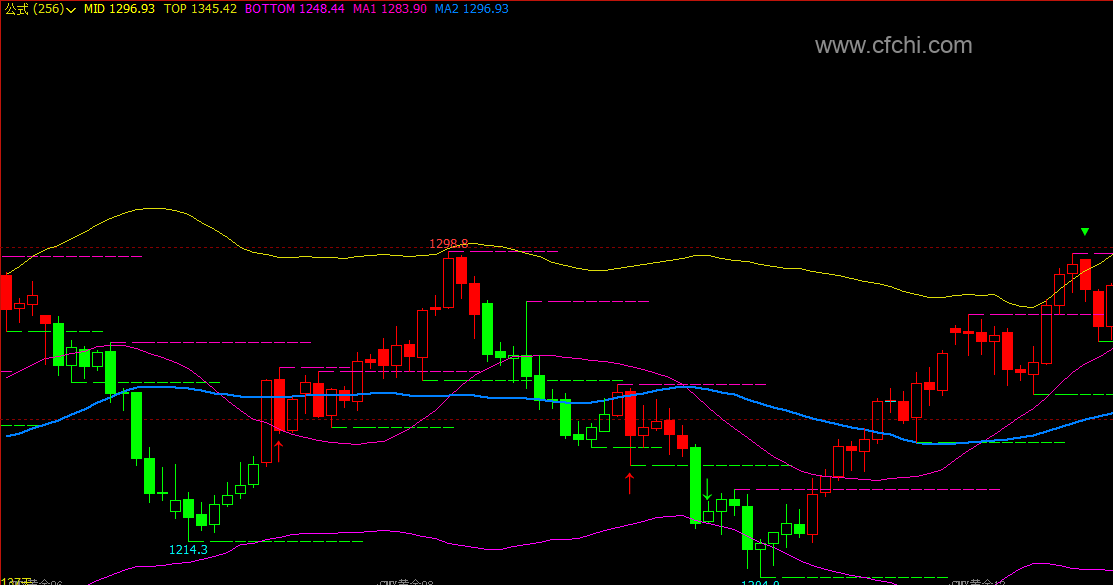Viewport: 1113px width, 585px height.
Task: Click the green down-triangle marker above the chart
Action: tap(1085, 231)
